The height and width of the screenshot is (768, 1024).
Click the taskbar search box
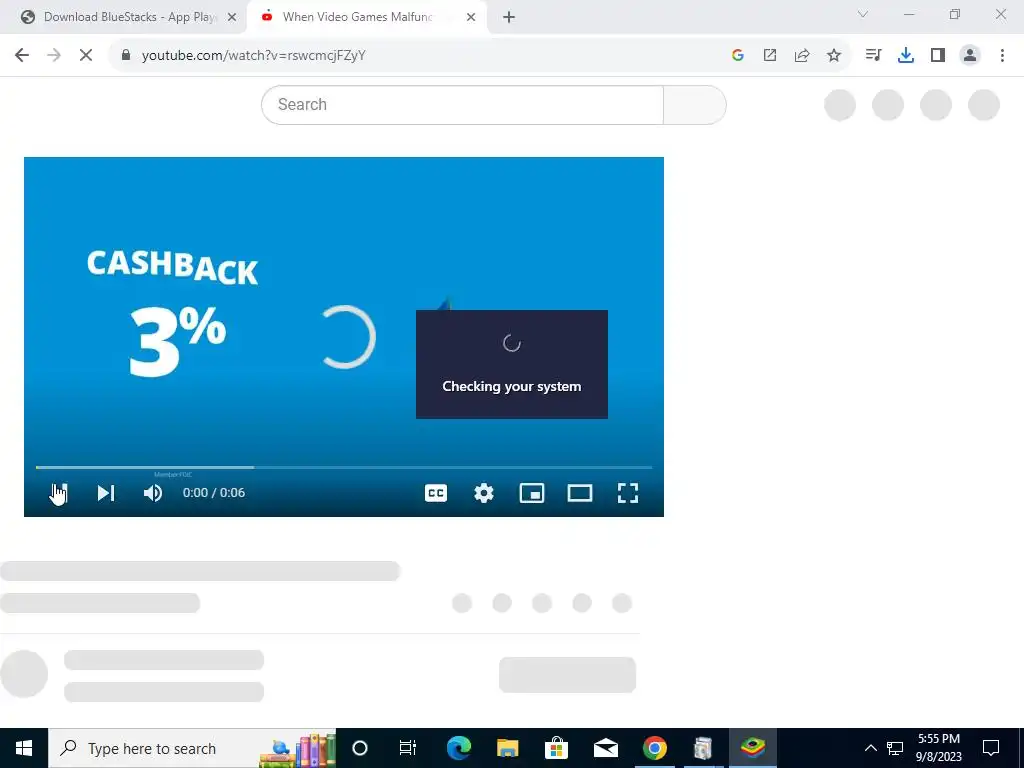pyautogui.click(x=192, y=748)
